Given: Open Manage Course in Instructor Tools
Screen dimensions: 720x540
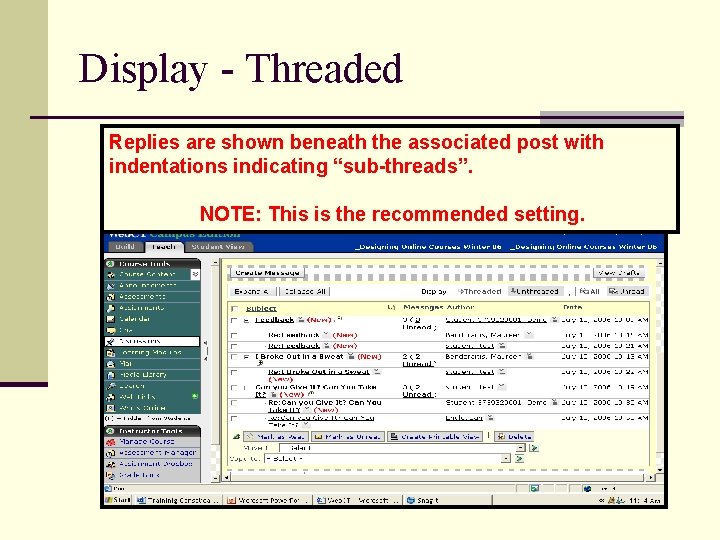Looking at the screenshot, I should tap(146, 442).
